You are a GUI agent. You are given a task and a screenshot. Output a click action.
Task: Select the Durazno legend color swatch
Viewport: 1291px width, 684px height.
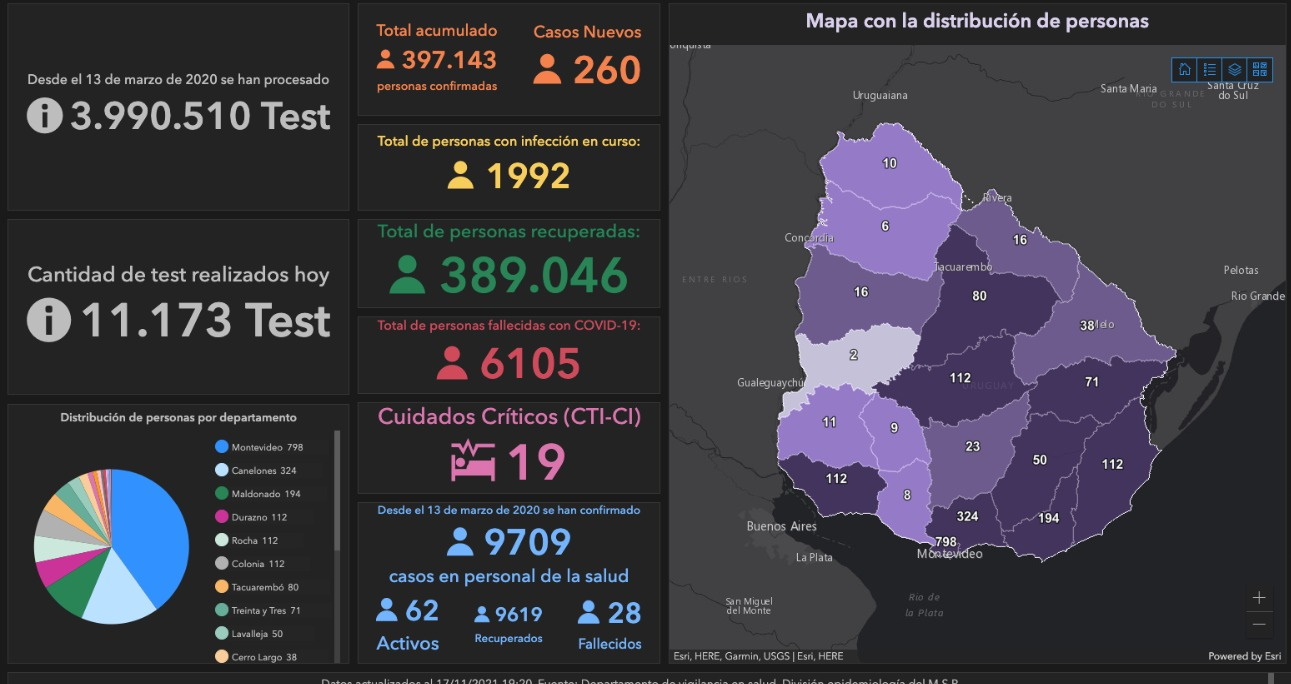(221, 517)
